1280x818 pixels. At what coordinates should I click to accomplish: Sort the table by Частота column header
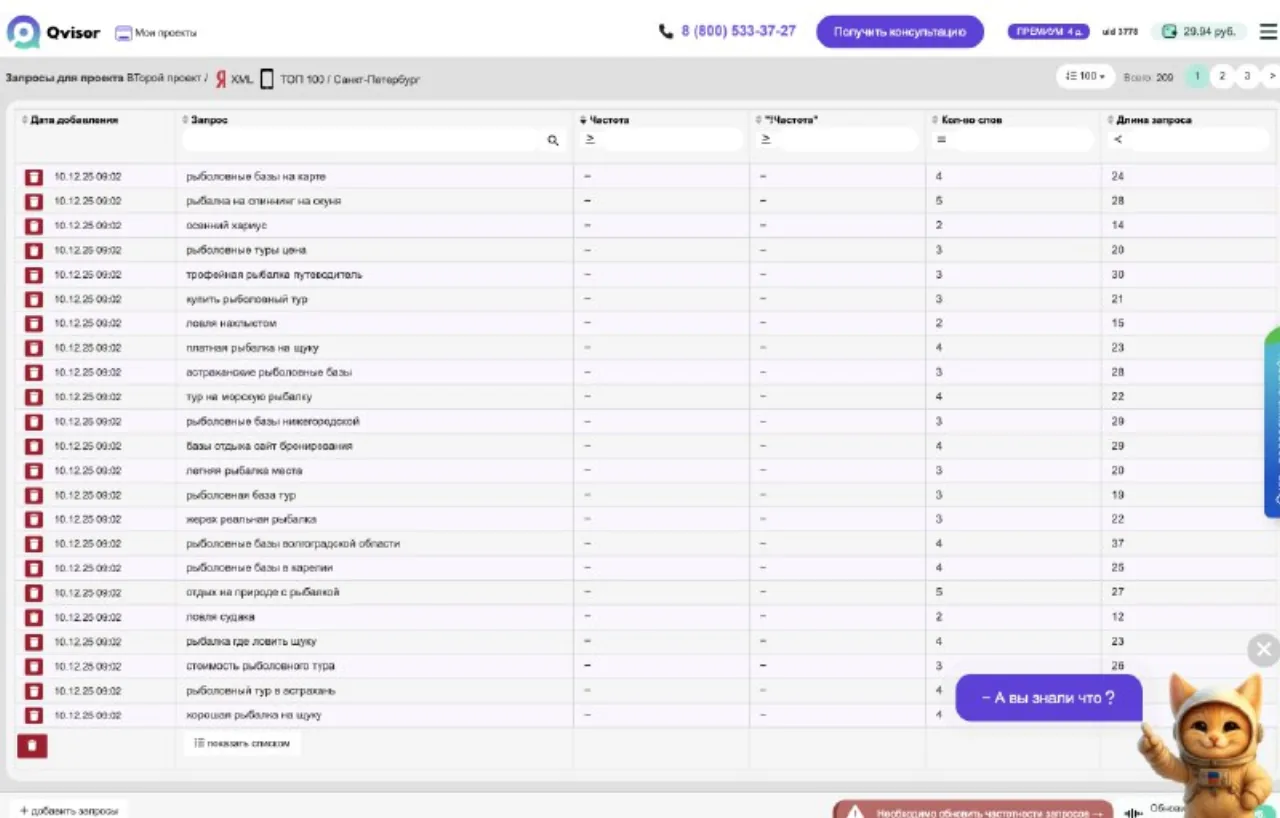coord(605,120)
